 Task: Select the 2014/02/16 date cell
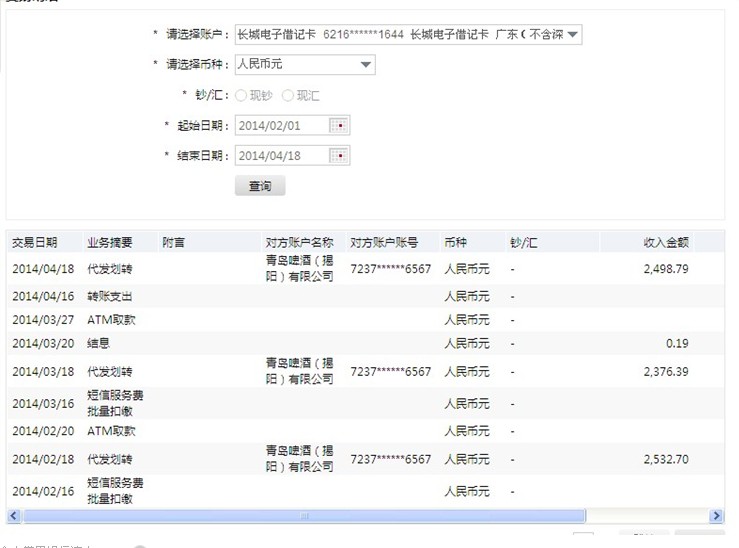tap(43, 491)
